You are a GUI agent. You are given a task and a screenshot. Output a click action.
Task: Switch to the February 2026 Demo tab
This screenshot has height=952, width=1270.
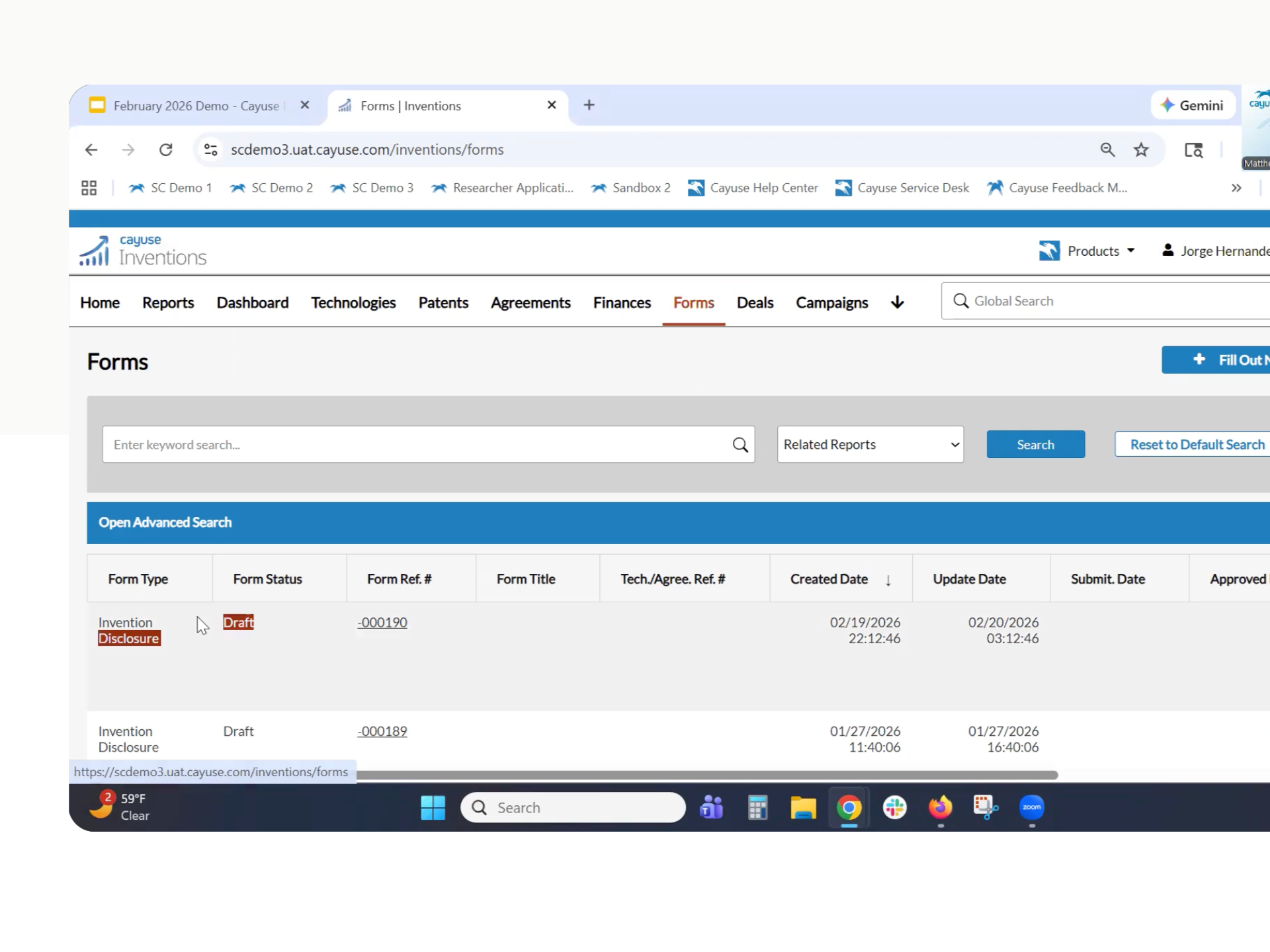coord(197,106)
